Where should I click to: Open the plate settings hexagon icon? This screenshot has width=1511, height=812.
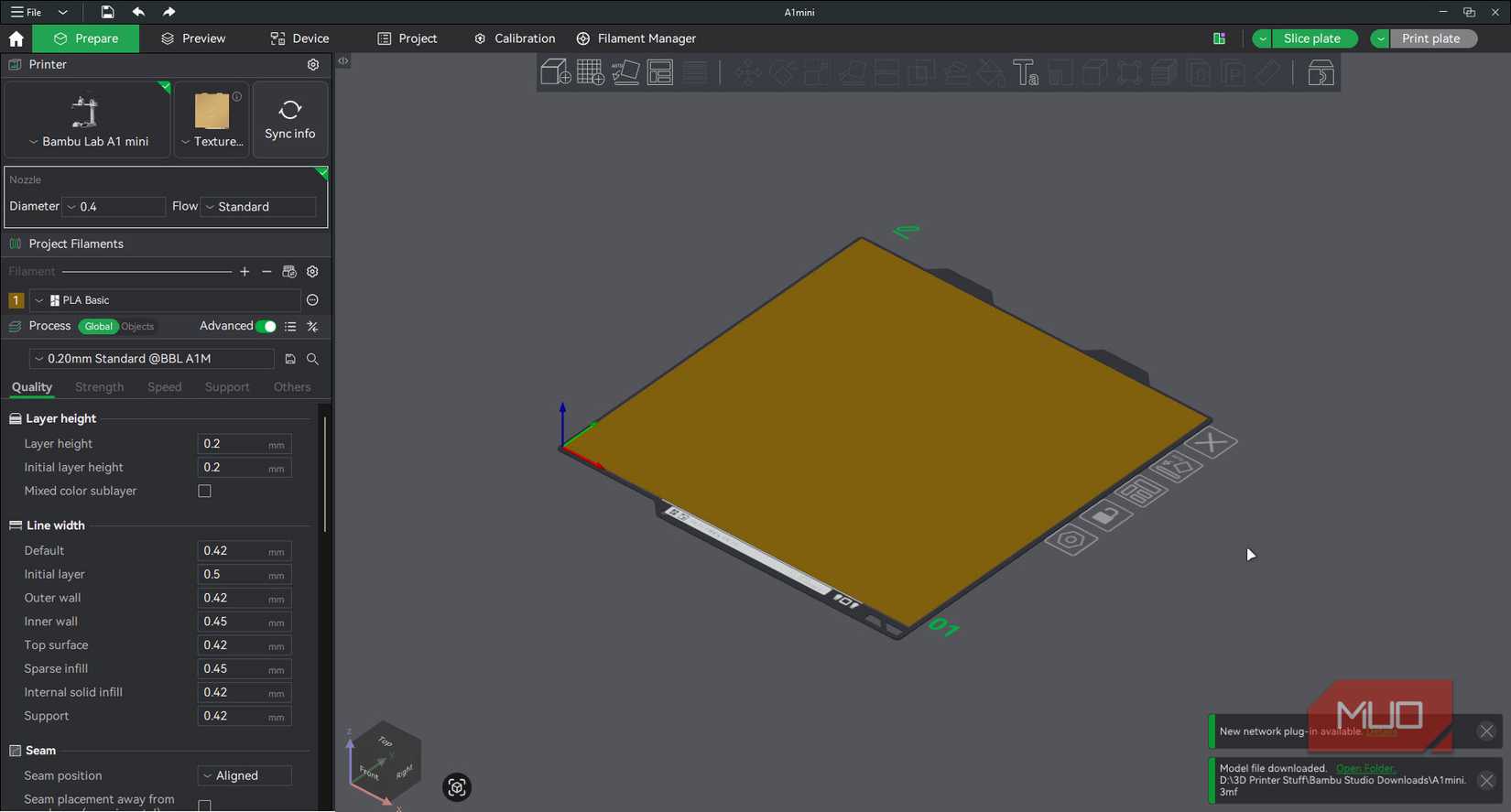pyautogui.click(x=1071, y=540)
